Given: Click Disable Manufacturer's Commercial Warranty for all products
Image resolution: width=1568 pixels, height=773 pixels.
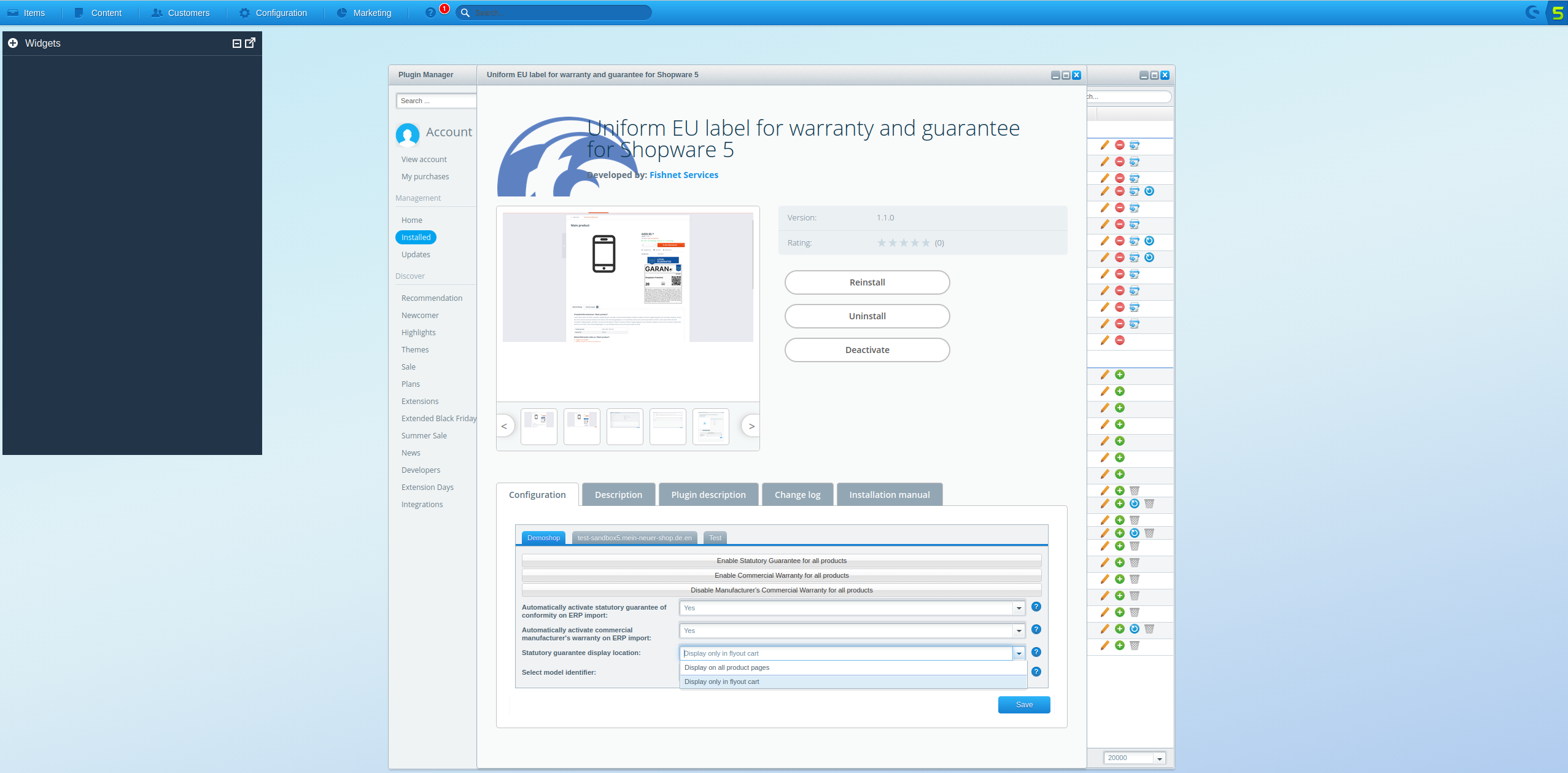Looking at the screenshot, I should pos(782,590).
